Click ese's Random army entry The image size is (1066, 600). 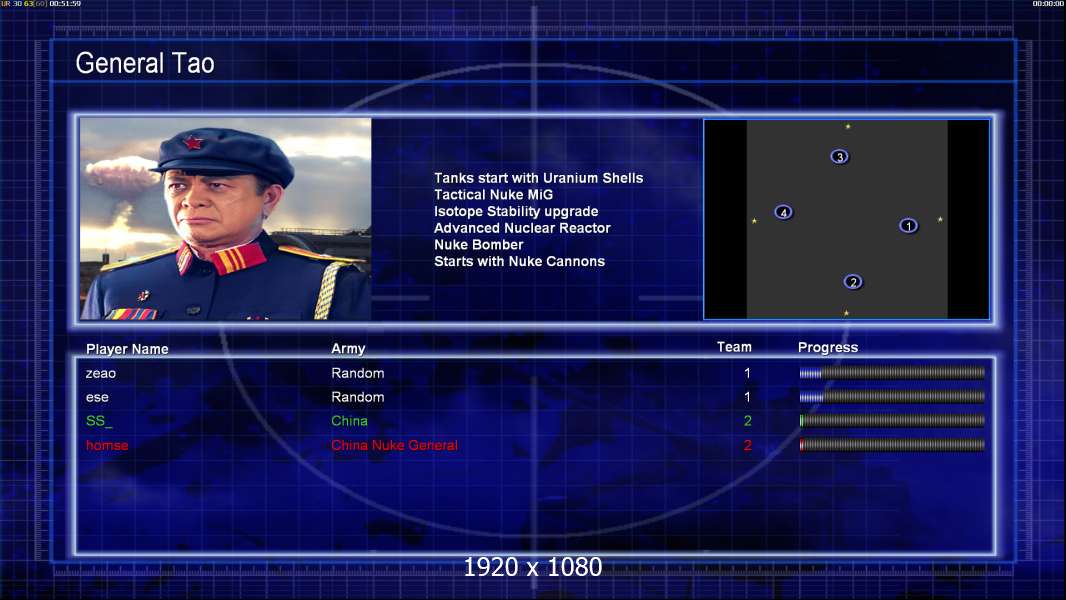pyautogui.click(x=358, y=397)
